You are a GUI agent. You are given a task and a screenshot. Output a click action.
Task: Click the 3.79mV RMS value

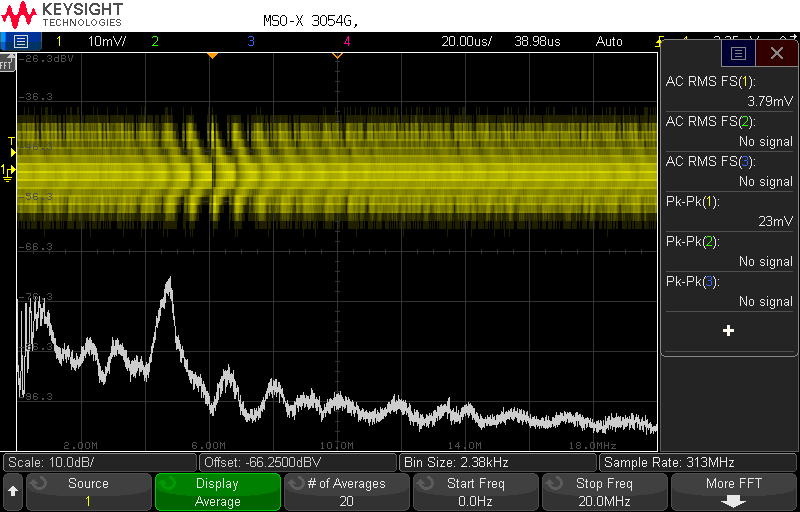pyautogui.click(x=770, y=101)
